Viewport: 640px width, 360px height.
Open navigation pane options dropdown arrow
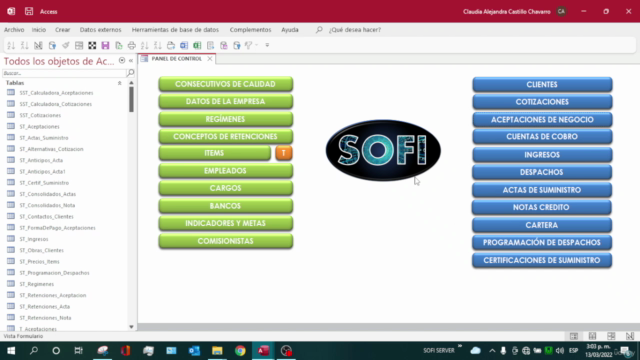(x=122, y=60)
